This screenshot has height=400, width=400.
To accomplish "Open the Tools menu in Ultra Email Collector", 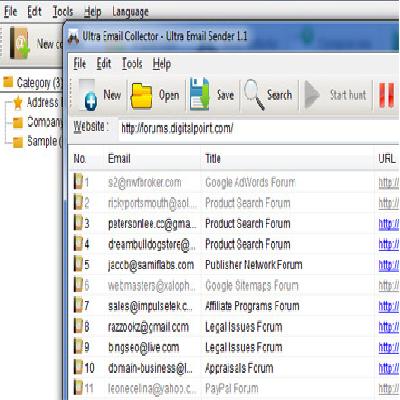I will 132,63.
